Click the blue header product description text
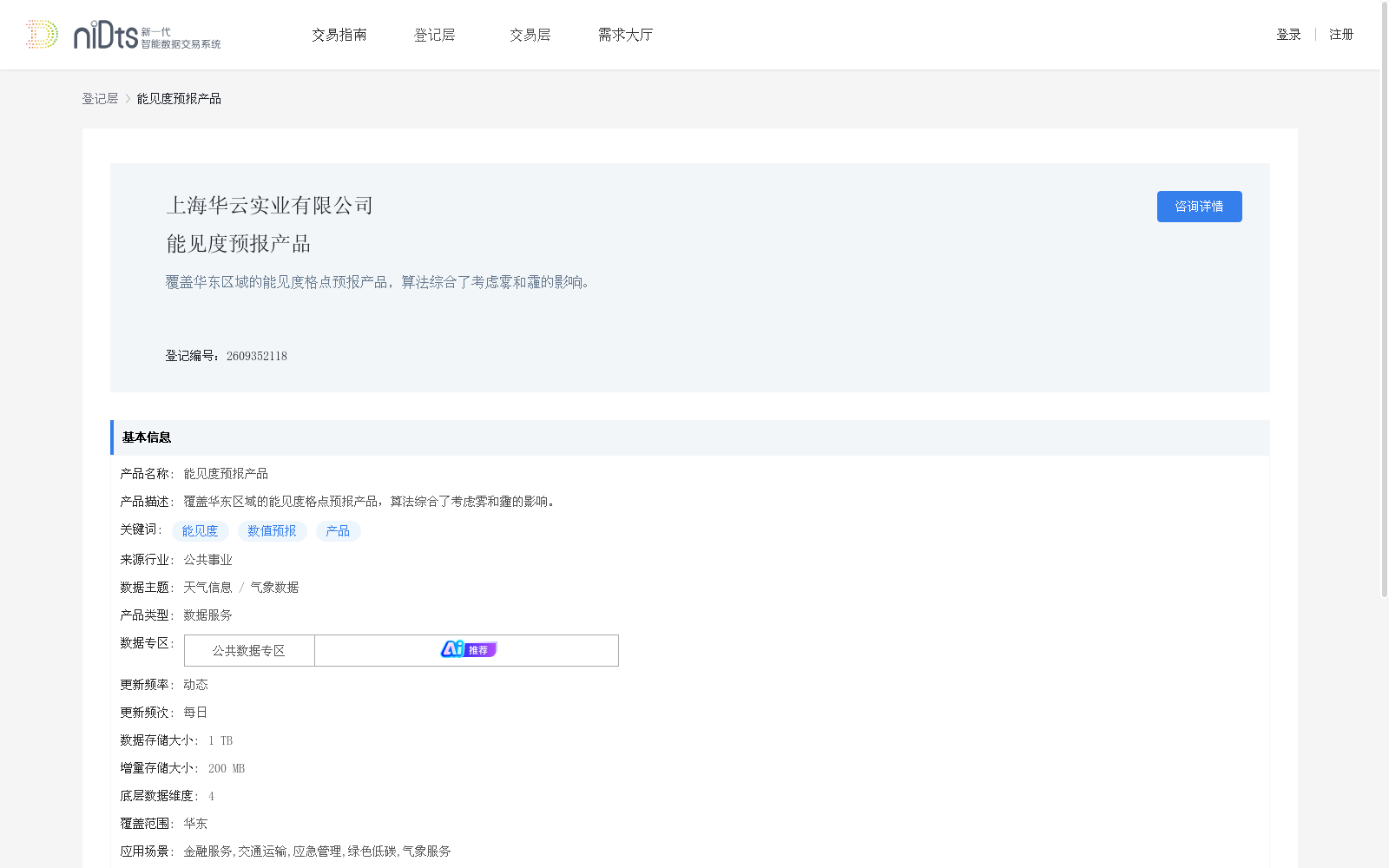The width and height of the screenshot is (1389, 868). [x=380, y=282]
